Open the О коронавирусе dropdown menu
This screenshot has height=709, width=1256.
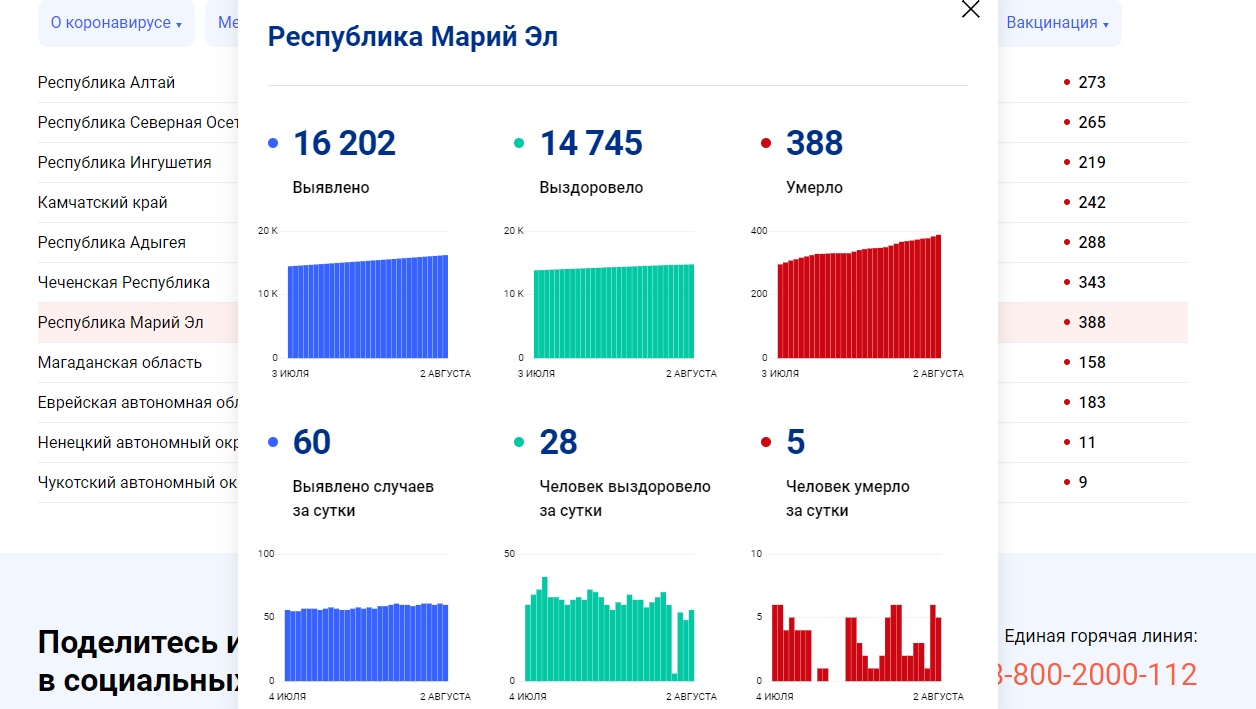click(x=116, y=23)
